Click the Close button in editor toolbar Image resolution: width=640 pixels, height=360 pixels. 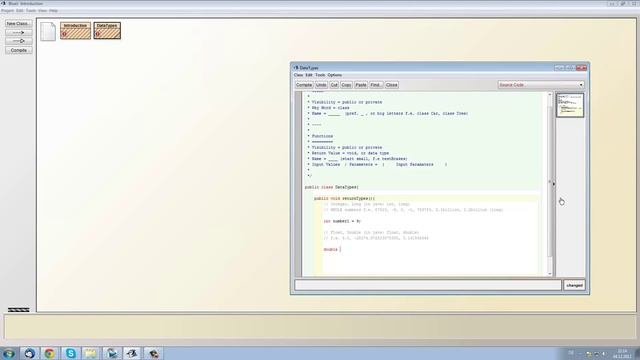[391, 85]
